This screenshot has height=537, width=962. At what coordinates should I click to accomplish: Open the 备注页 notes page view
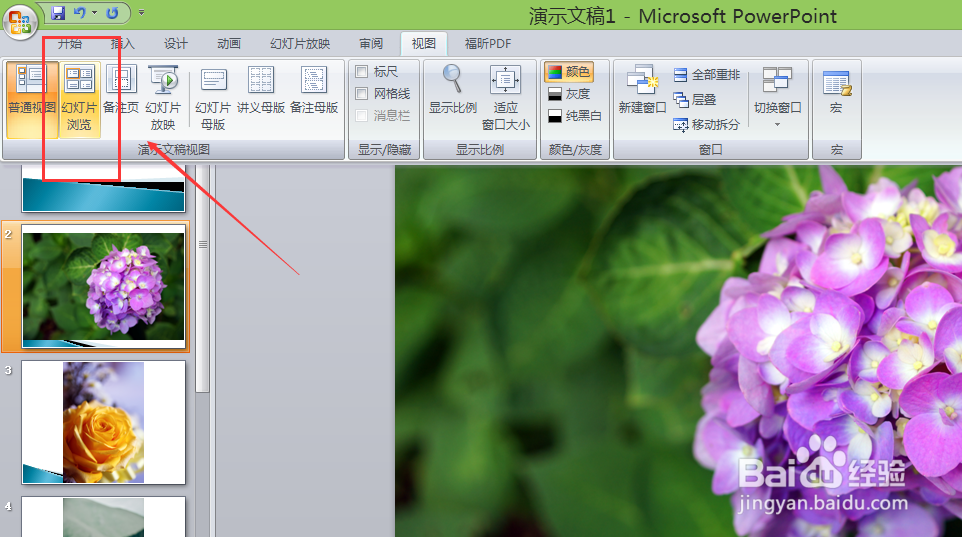pos(121,91)
